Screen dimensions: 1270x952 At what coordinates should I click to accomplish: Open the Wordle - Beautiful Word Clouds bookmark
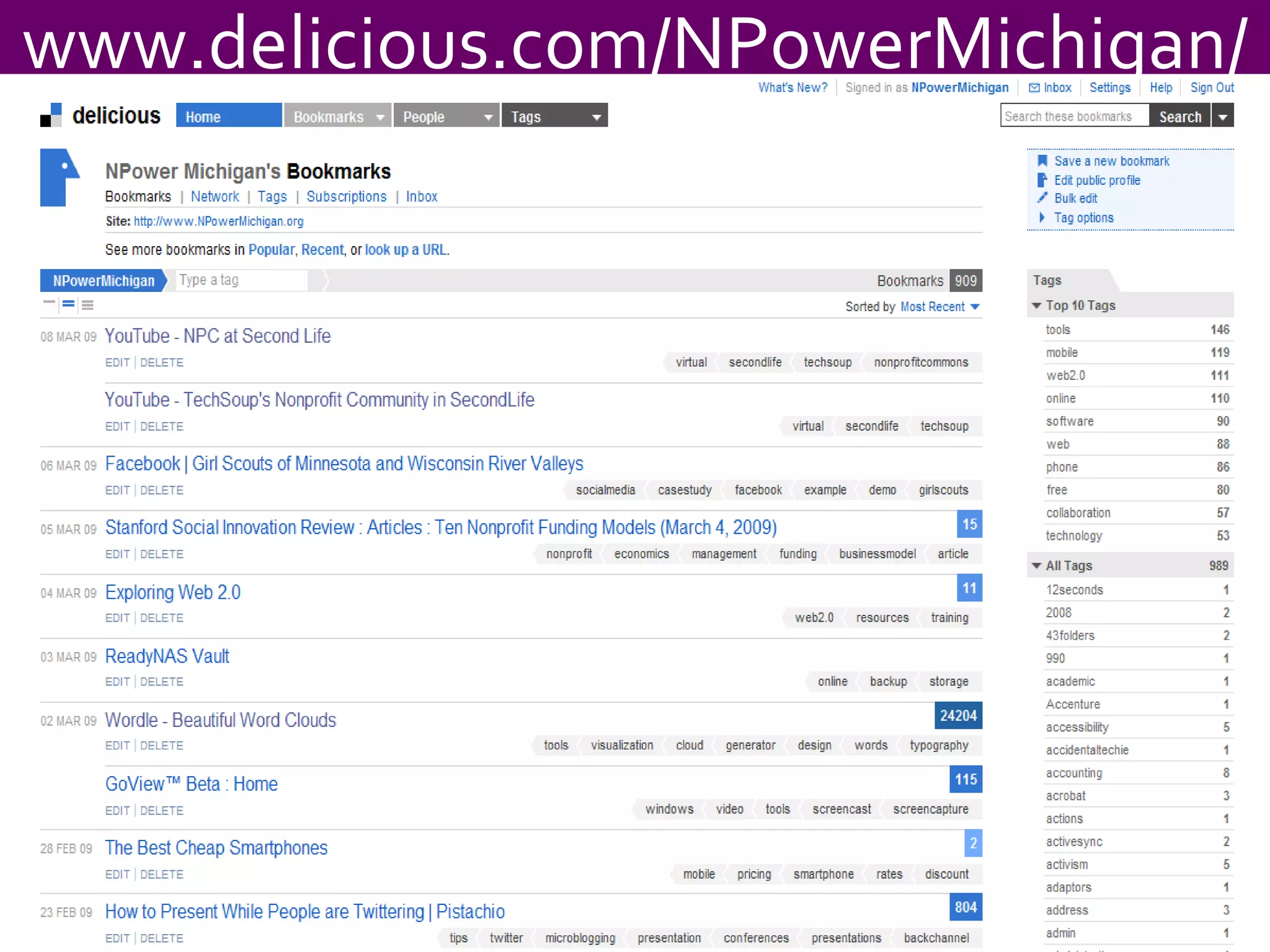pos(220,720)
